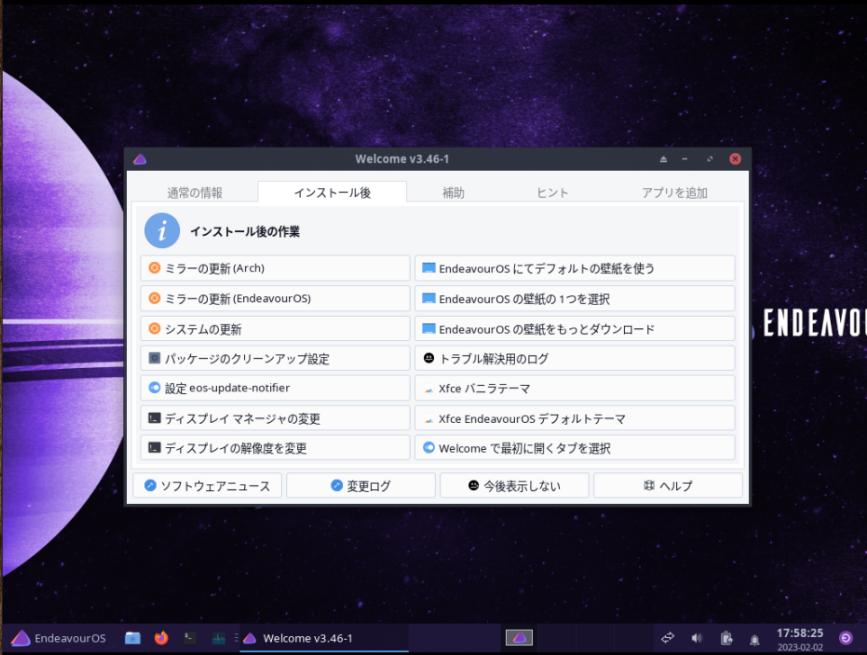Open the notifications bell tray icon

point(754,640)
